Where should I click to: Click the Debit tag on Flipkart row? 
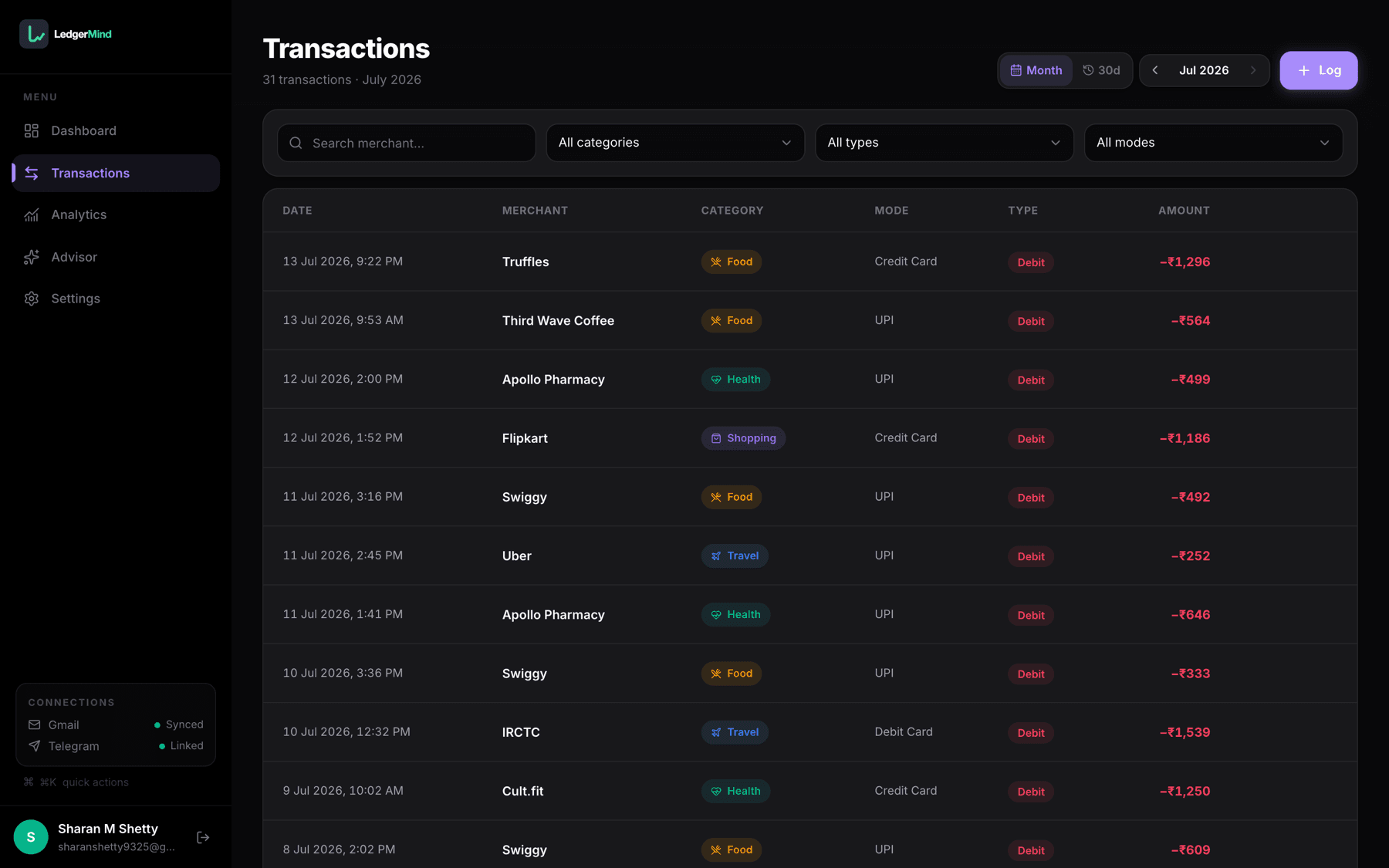(x=1030, y=438)
